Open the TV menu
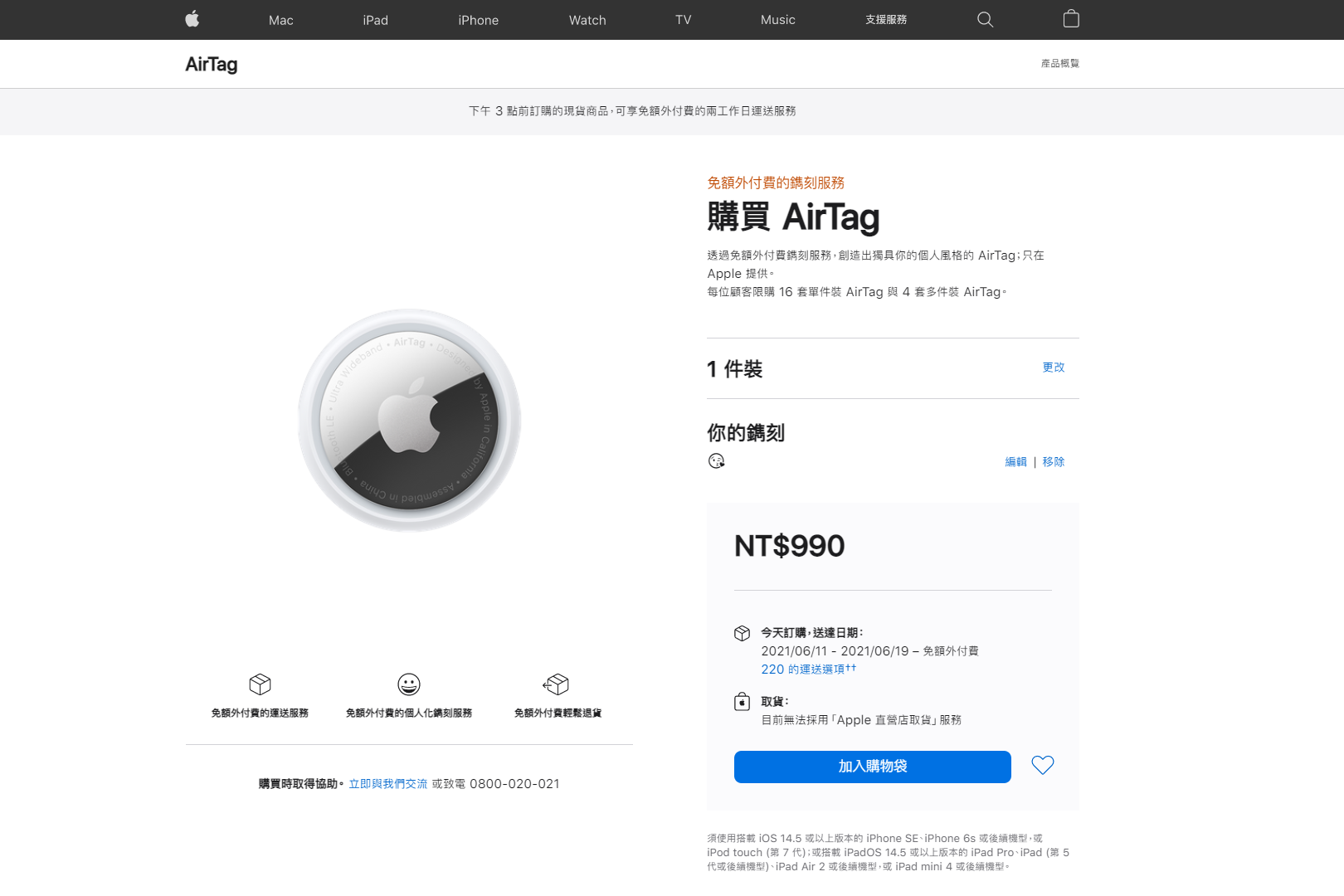This screenshot has width=1344, height=896. point(684,20)
